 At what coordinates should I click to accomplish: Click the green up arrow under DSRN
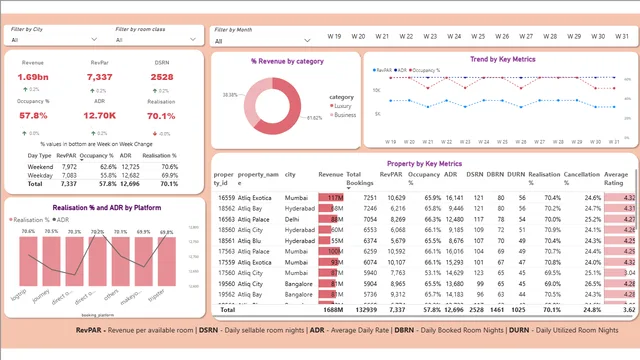click(x=155, y=91)
